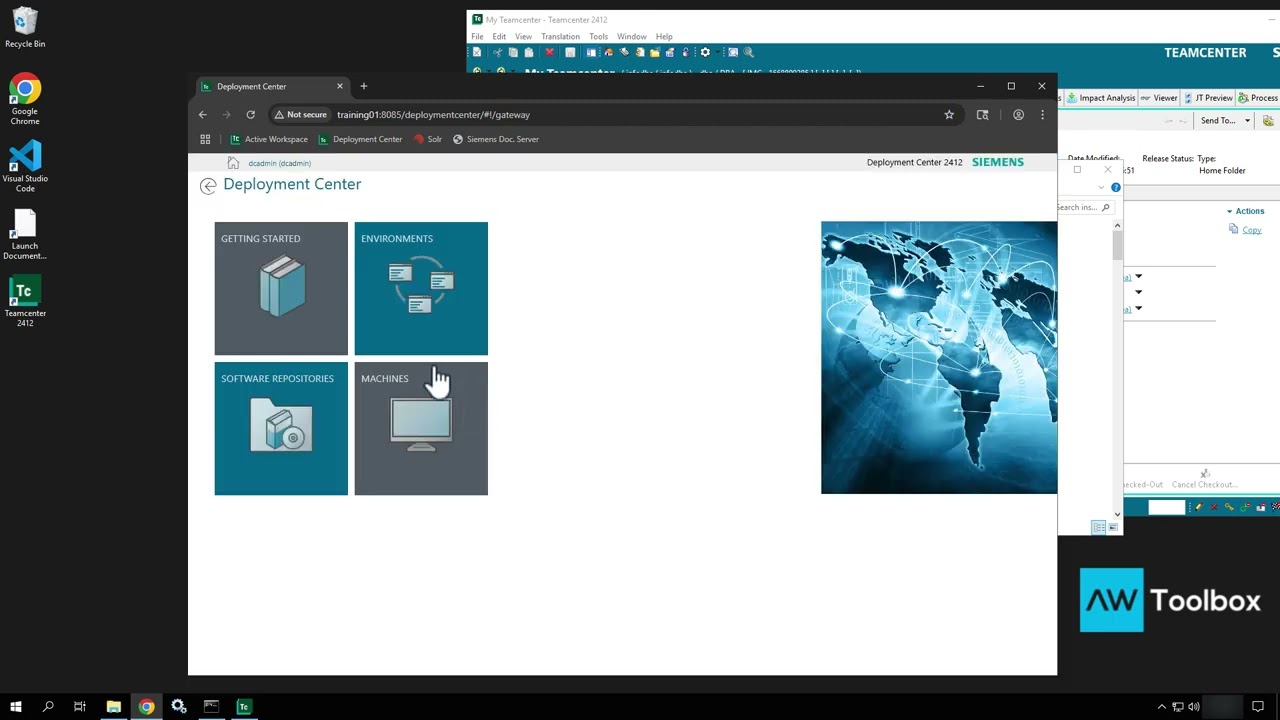Image resolution: width=1280 pixels, height=720 pixels.
Task: Click the vertical scrollbar in Teamcenter side panel
Action: 1117,370
